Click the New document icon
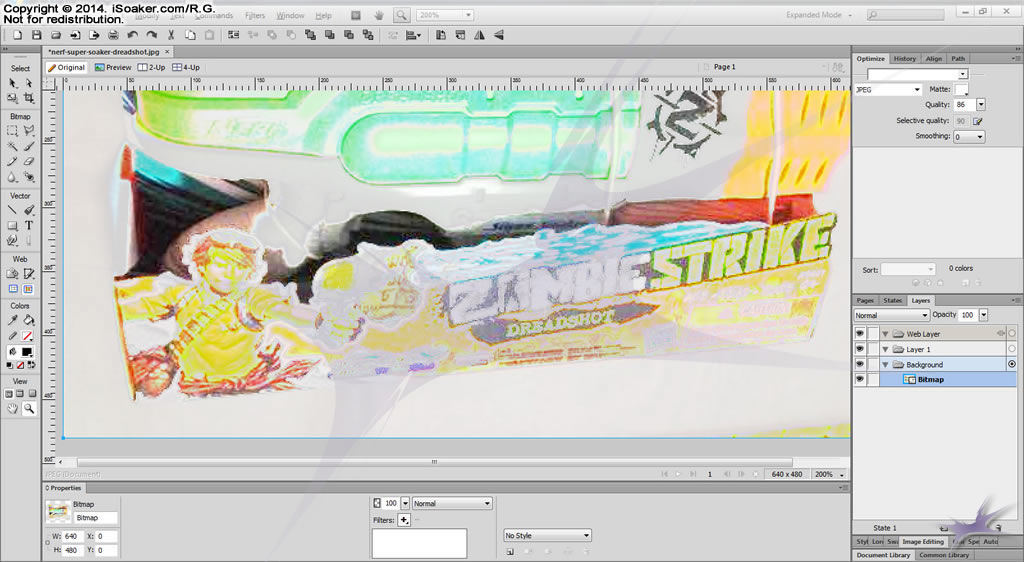This screenshot has width=1024, height=562. (18, 35)
